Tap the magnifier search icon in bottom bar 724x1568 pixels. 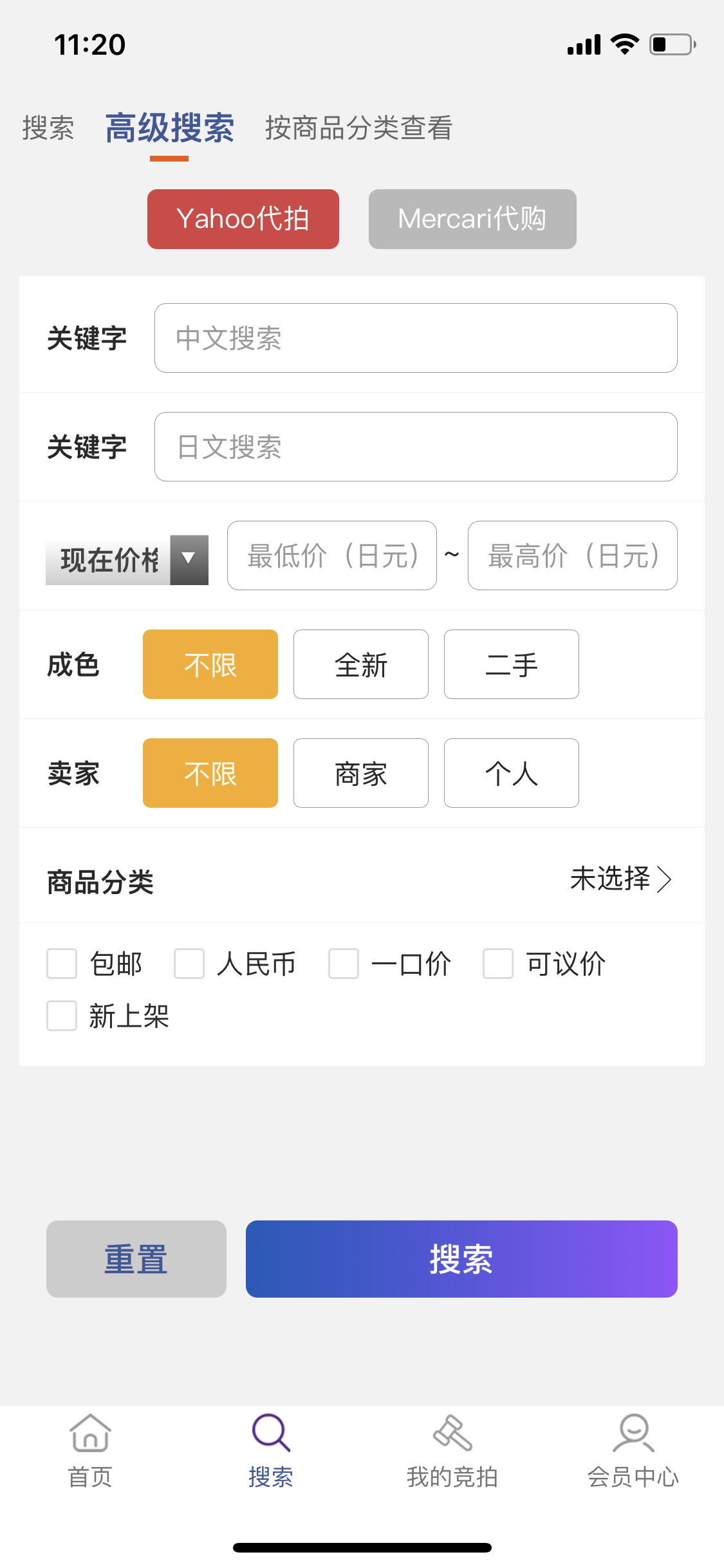(271, 1433)
